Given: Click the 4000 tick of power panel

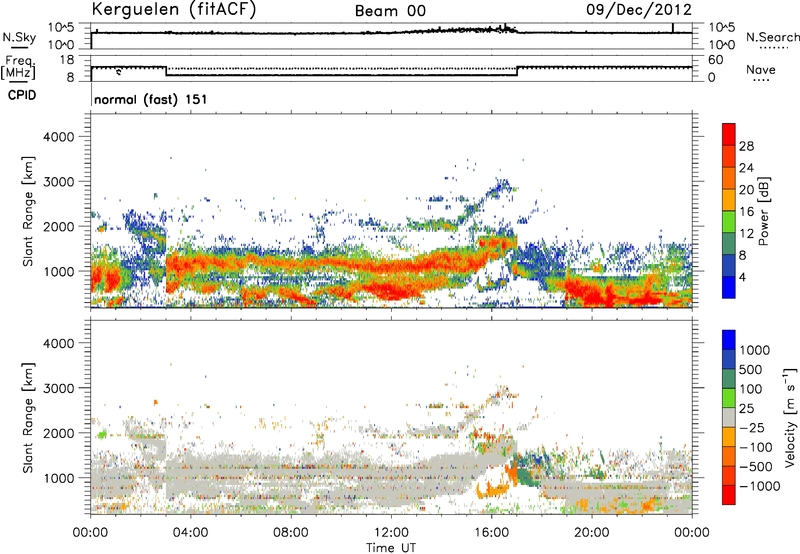Looking at the screenshot, I should pos(58,137).
